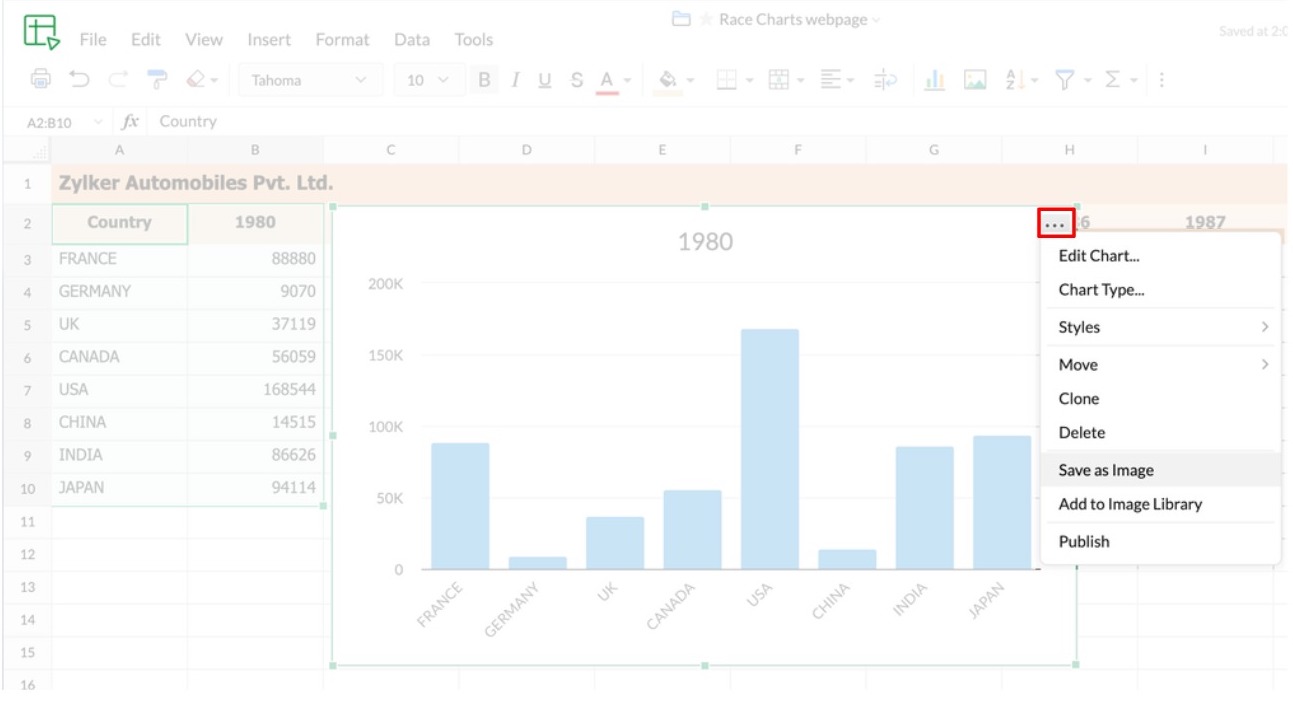
Task: Choose Edit Chart... from chart menu
Action: click(x=1160, y=255)
